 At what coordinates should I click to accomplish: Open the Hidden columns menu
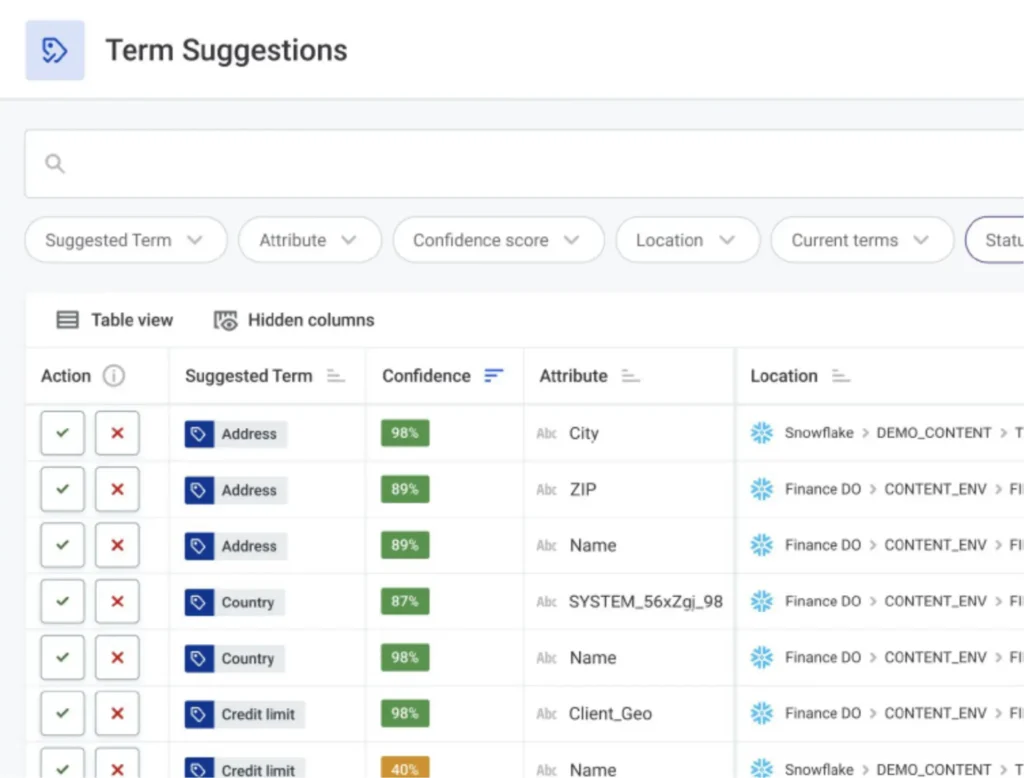pyautogui.click(x=294, y=320)
